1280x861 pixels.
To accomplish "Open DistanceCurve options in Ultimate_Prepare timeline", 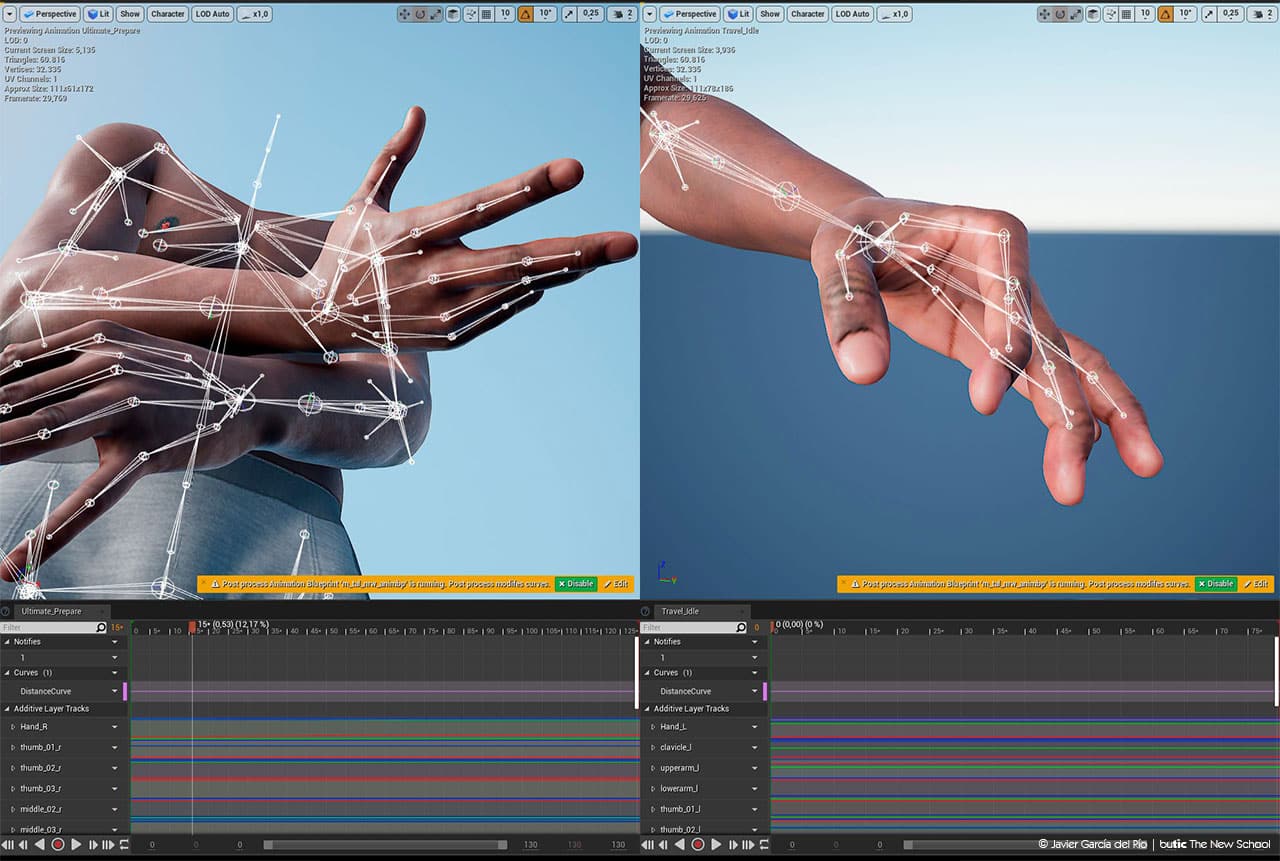I will (115, 692).
